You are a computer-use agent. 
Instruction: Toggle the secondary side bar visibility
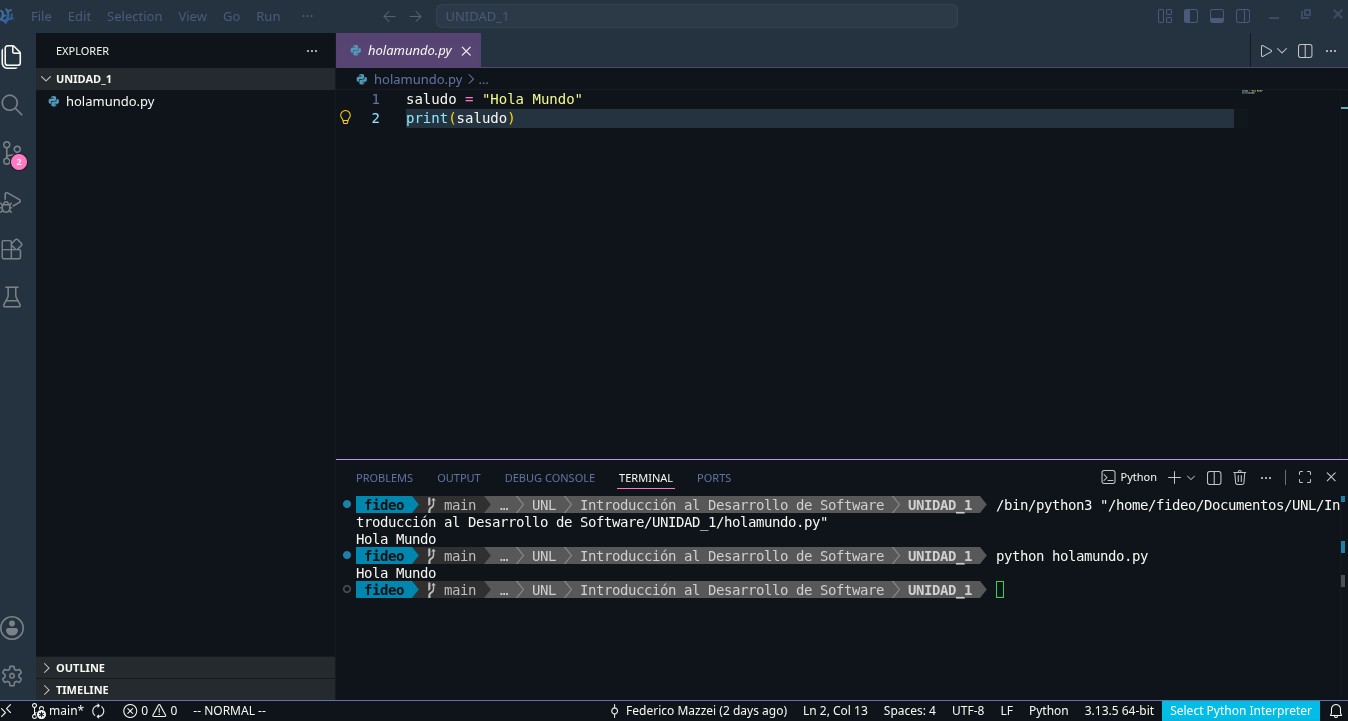1243,16
